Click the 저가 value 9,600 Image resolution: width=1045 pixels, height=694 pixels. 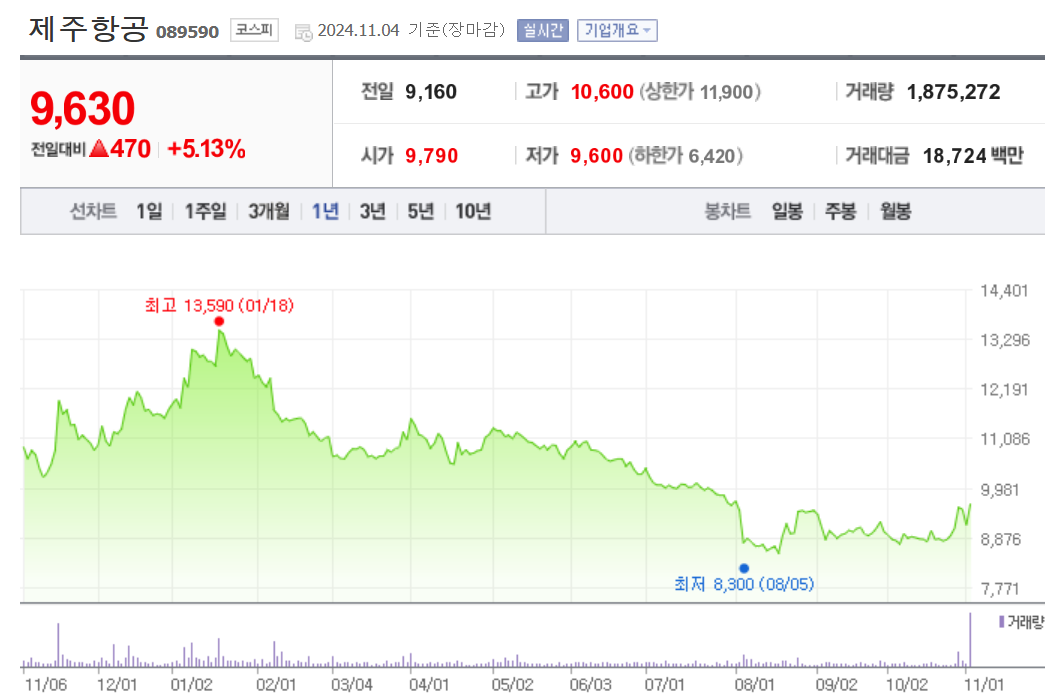(596, 156)
